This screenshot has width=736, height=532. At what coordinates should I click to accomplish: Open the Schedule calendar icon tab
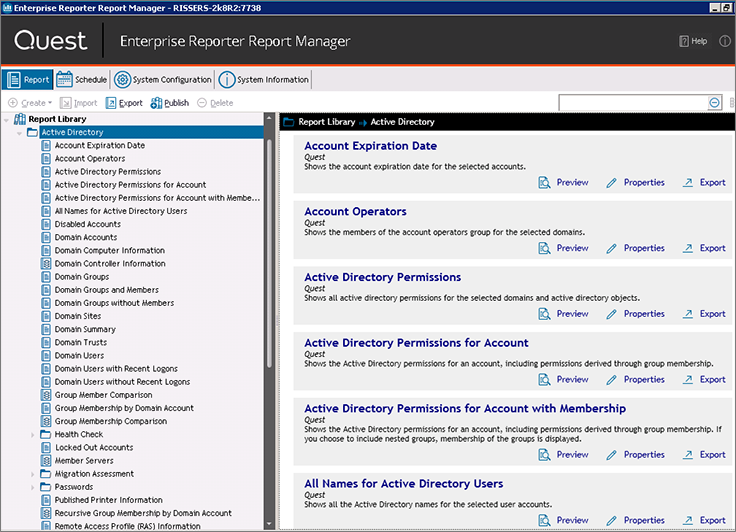(64, 79)
